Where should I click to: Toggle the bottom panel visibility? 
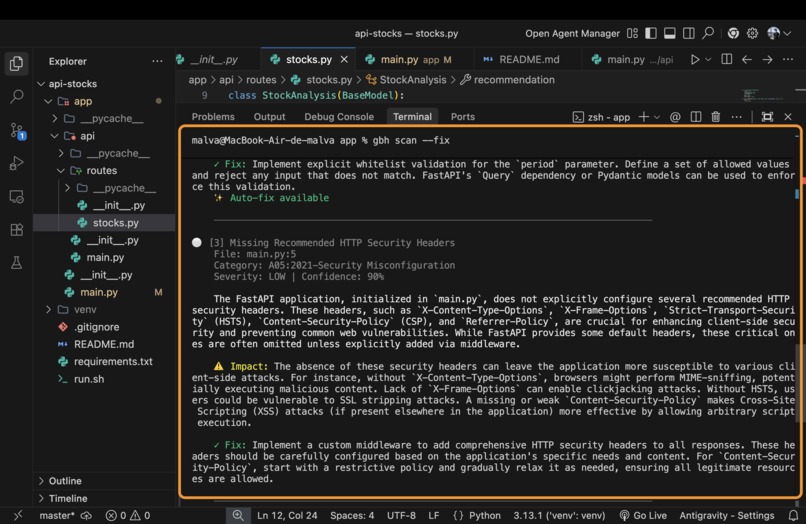[670, 33]
